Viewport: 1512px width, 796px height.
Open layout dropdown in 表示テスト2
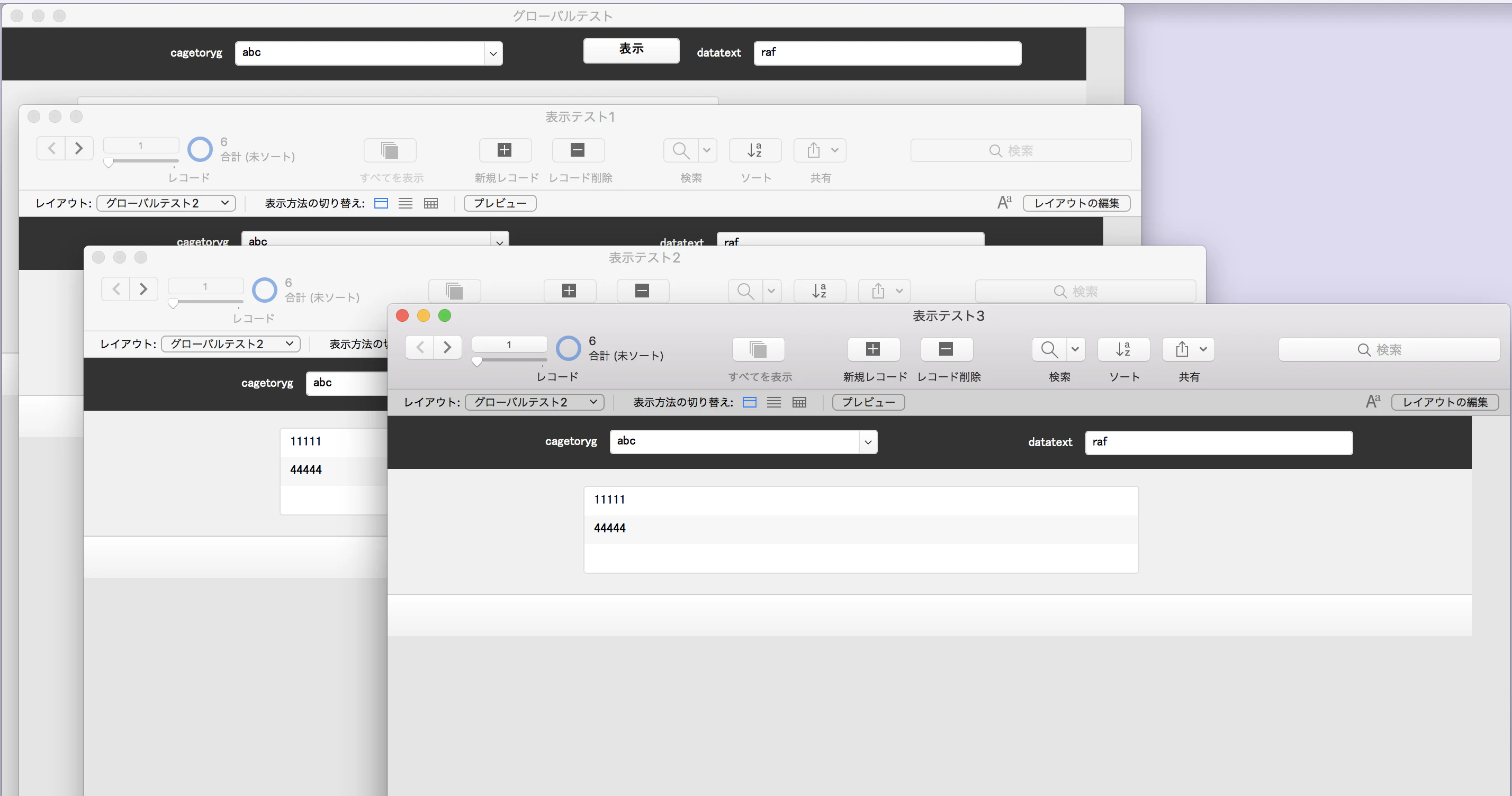pyautogui.click(x=231, y=343)
